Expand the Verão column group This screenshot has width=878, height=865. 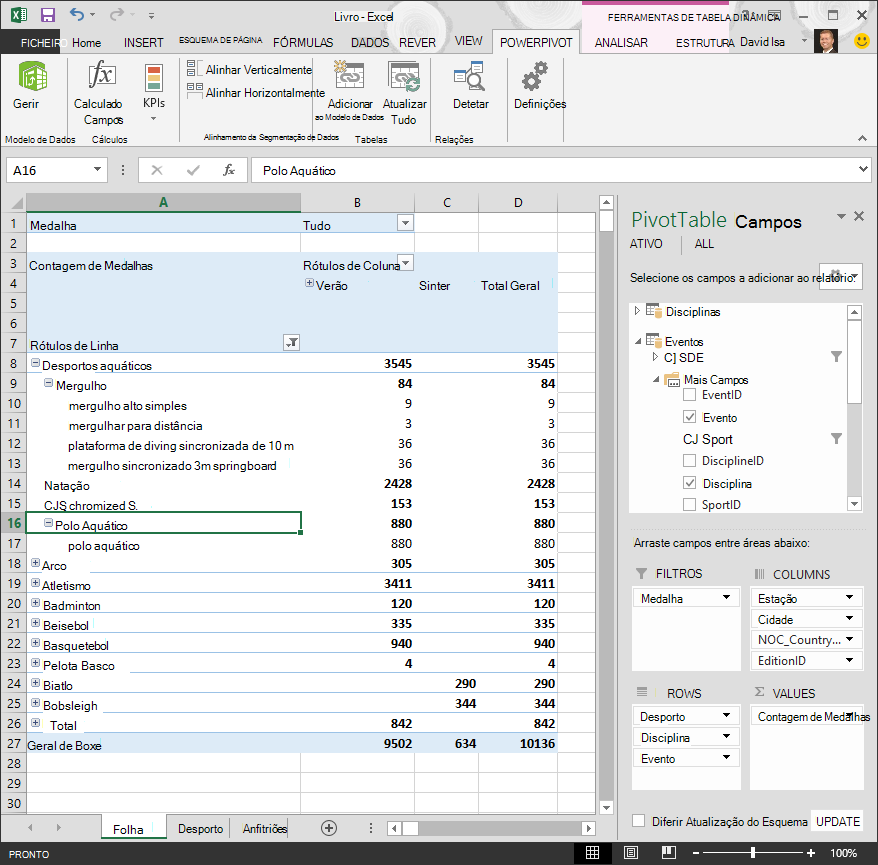309,283
